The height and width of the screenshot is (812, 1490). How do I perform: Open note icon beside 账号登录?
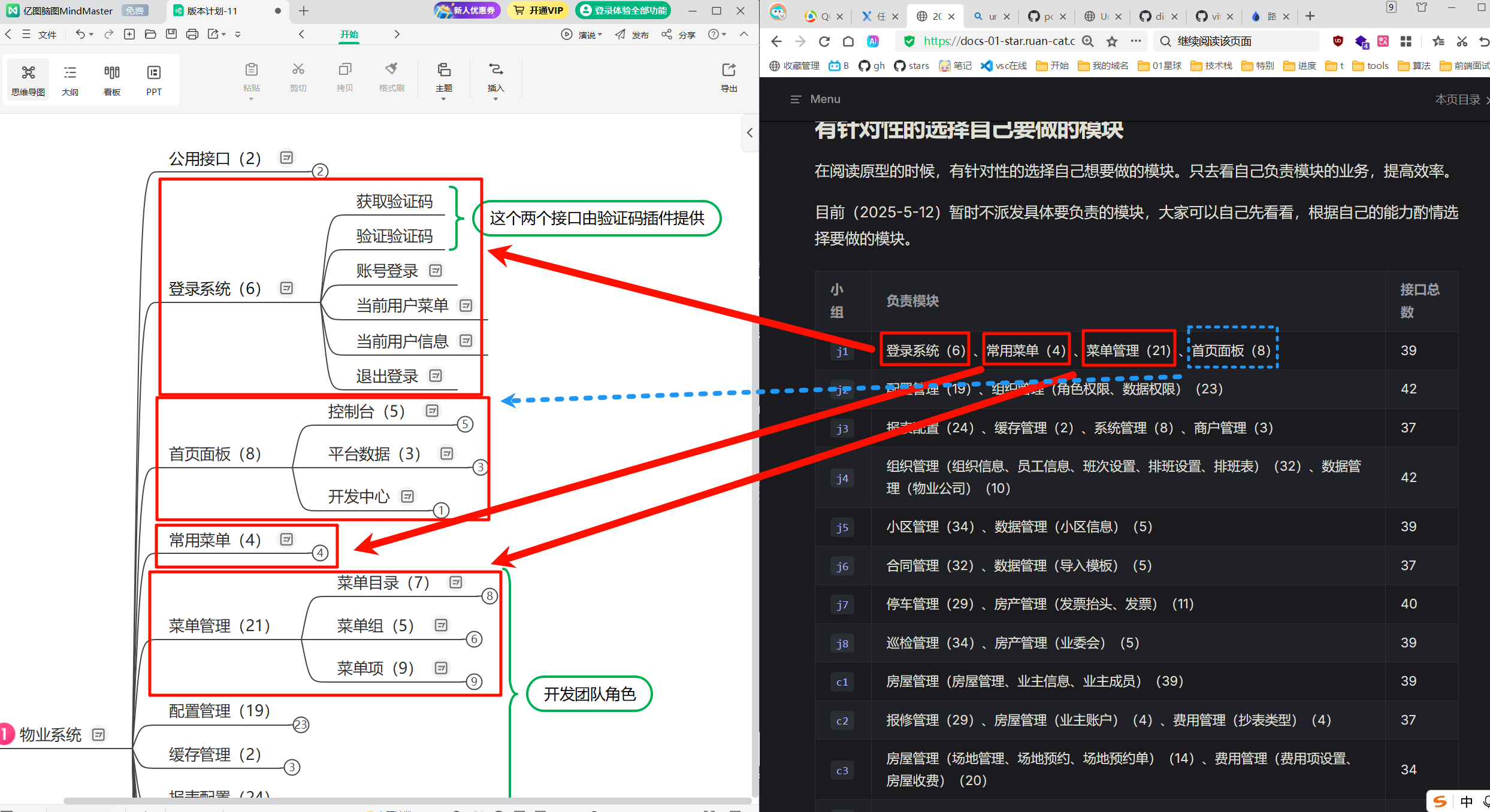436,271
